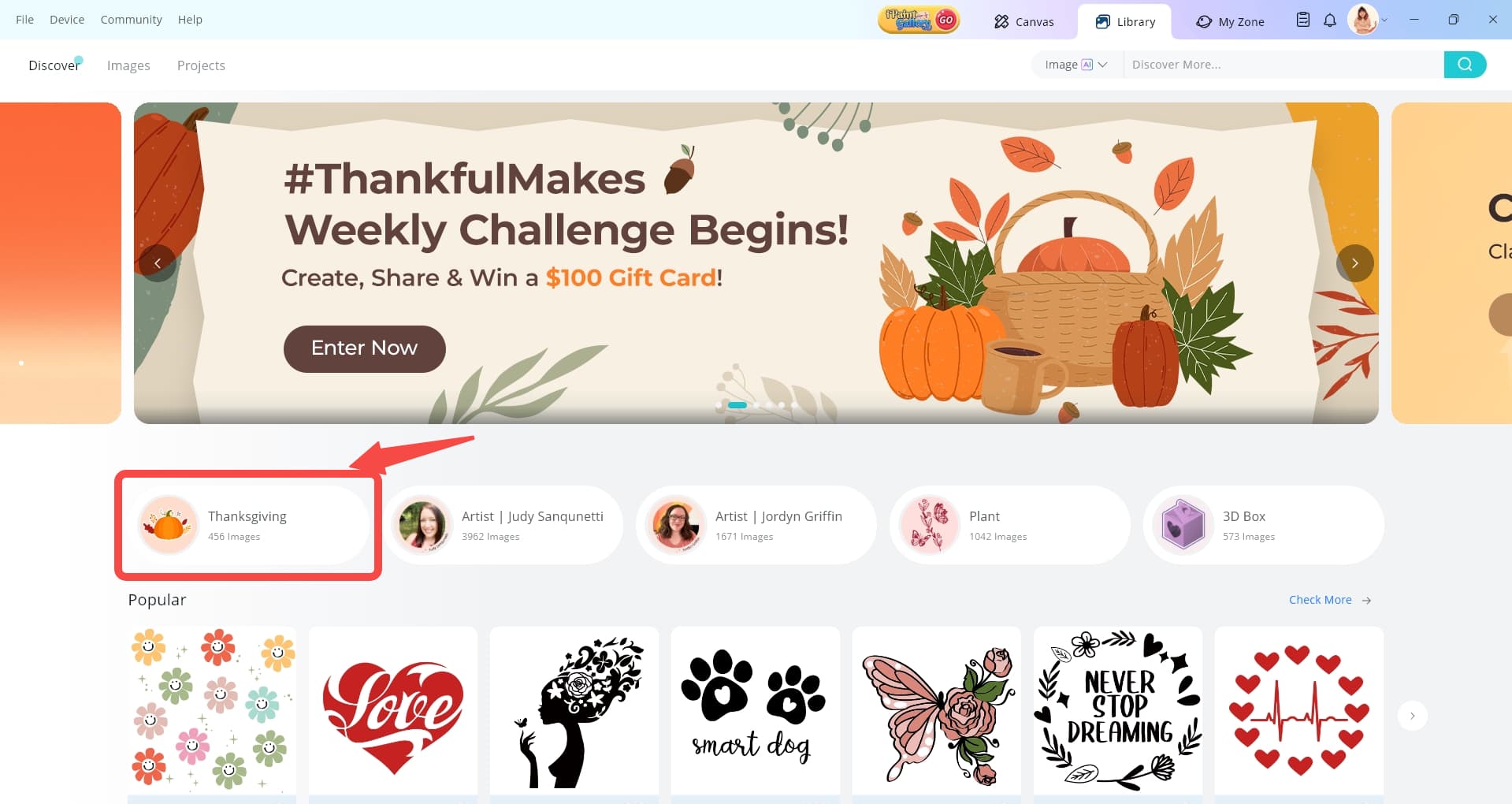Image resolution: width=1512 pixels, height=804 pixels.
Task: Click the user profile avatar
Action: click(1363, 20)
